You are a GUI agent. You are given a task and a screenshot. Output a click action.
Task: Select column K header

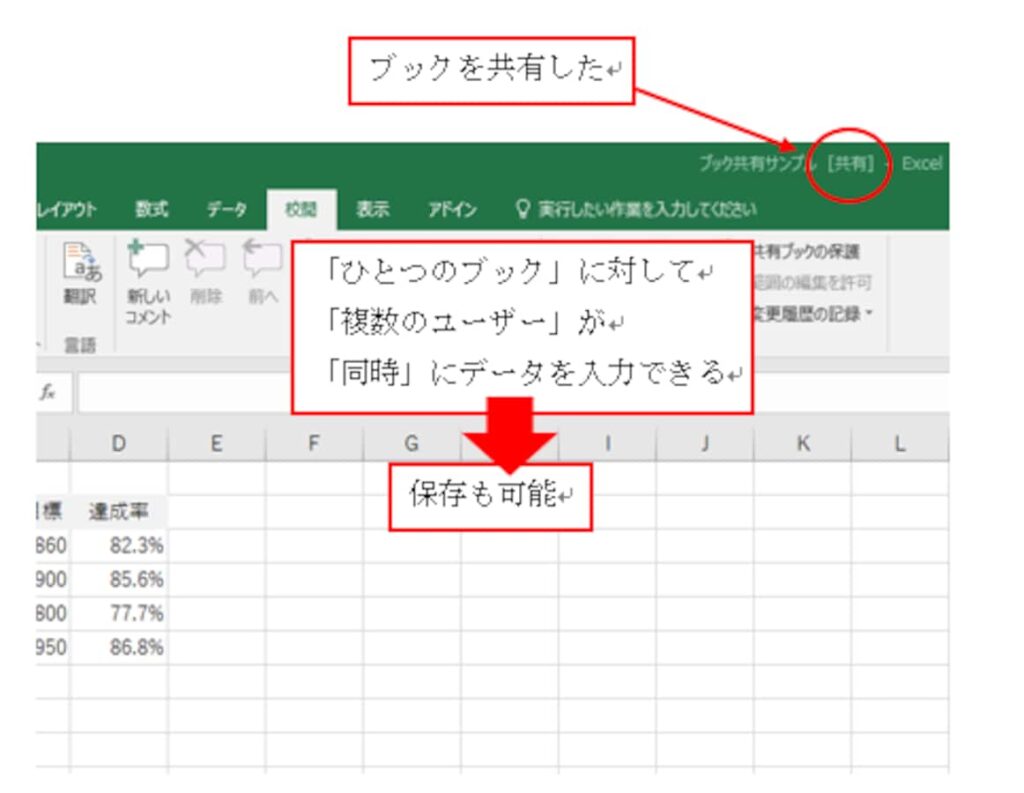[x=803, y=445]
